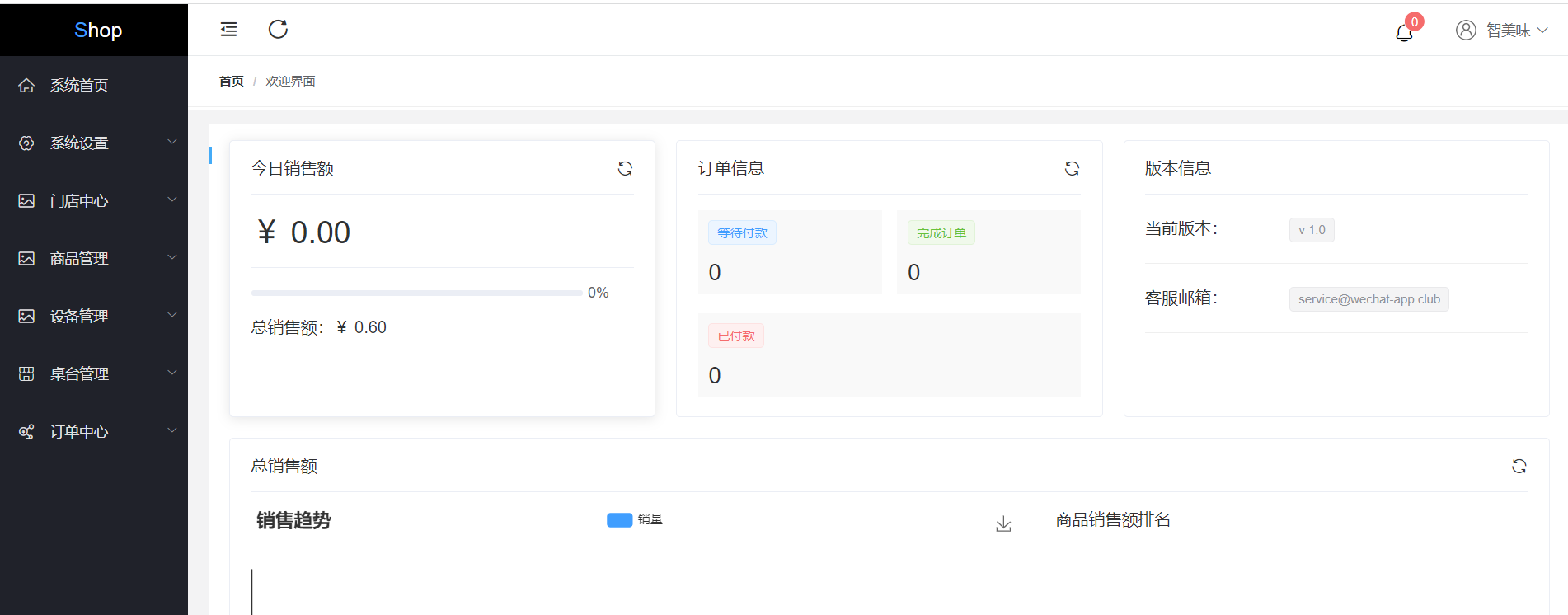1568x615 pixels.
Task: Click the home icon beside 系统首页
Action: [26, 85]
